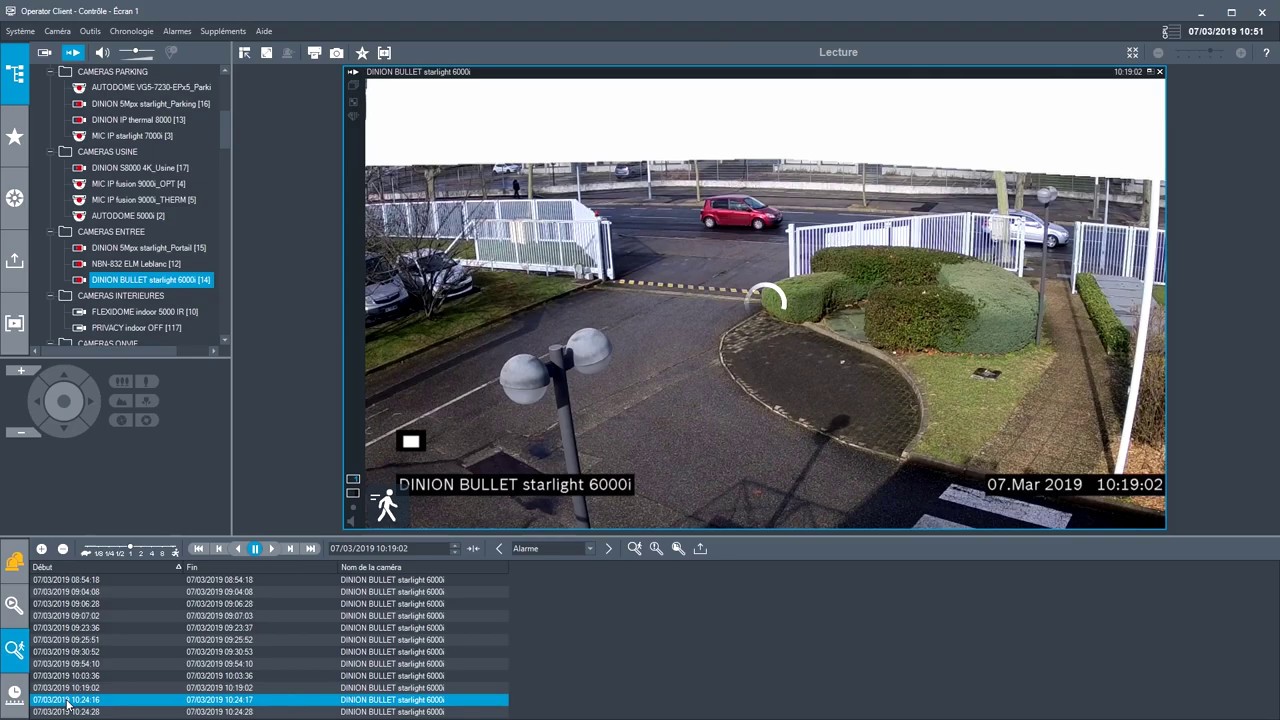Viewport: 1280px width, 720px height.
Task: Toggle full screen expand icon
Action: point(266,52)
